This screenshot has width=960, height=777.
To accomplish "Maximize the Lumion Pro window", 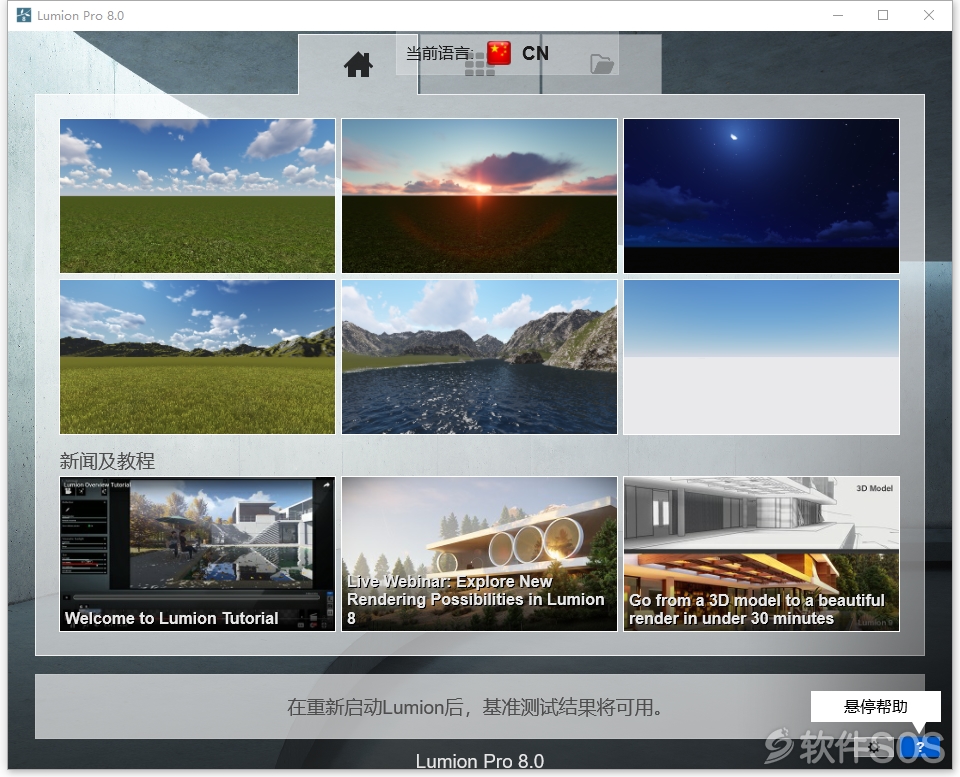I will (883, 15).
